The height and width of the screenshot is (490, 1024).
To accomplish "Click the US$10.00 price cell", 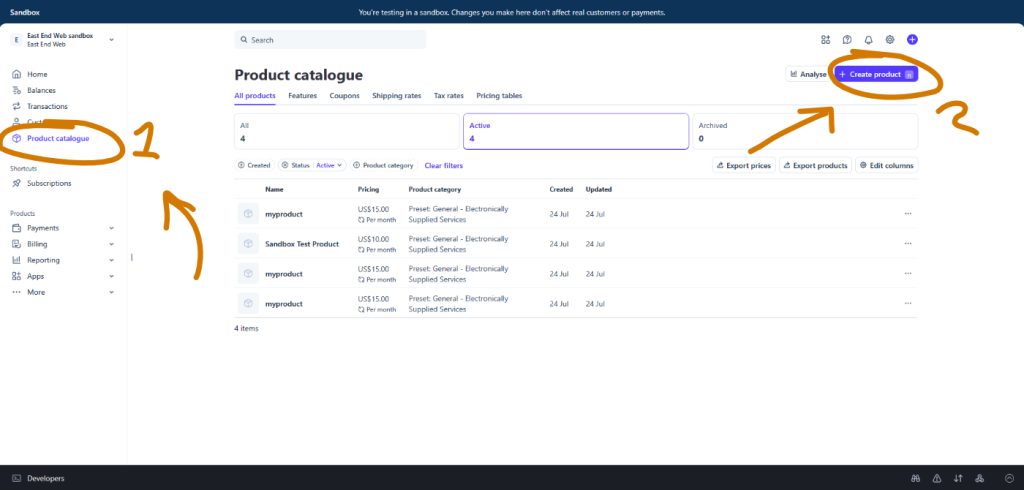I will (374, 239).
